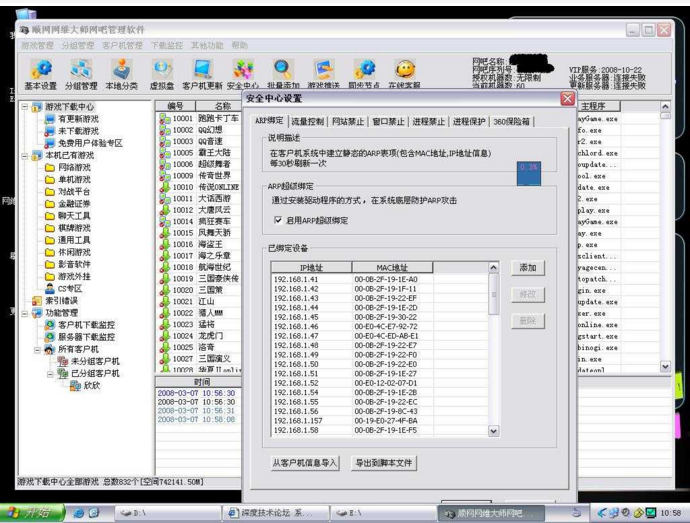The height and width of the screenshot is (523, 690).
Task: Open the 游戏管理 menu
Action: tap(37, 45)
